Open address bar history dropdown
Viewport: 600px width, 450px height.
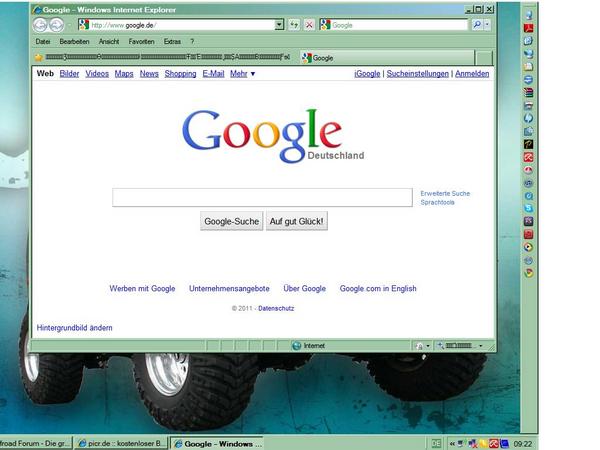click(x=279, y=25)
